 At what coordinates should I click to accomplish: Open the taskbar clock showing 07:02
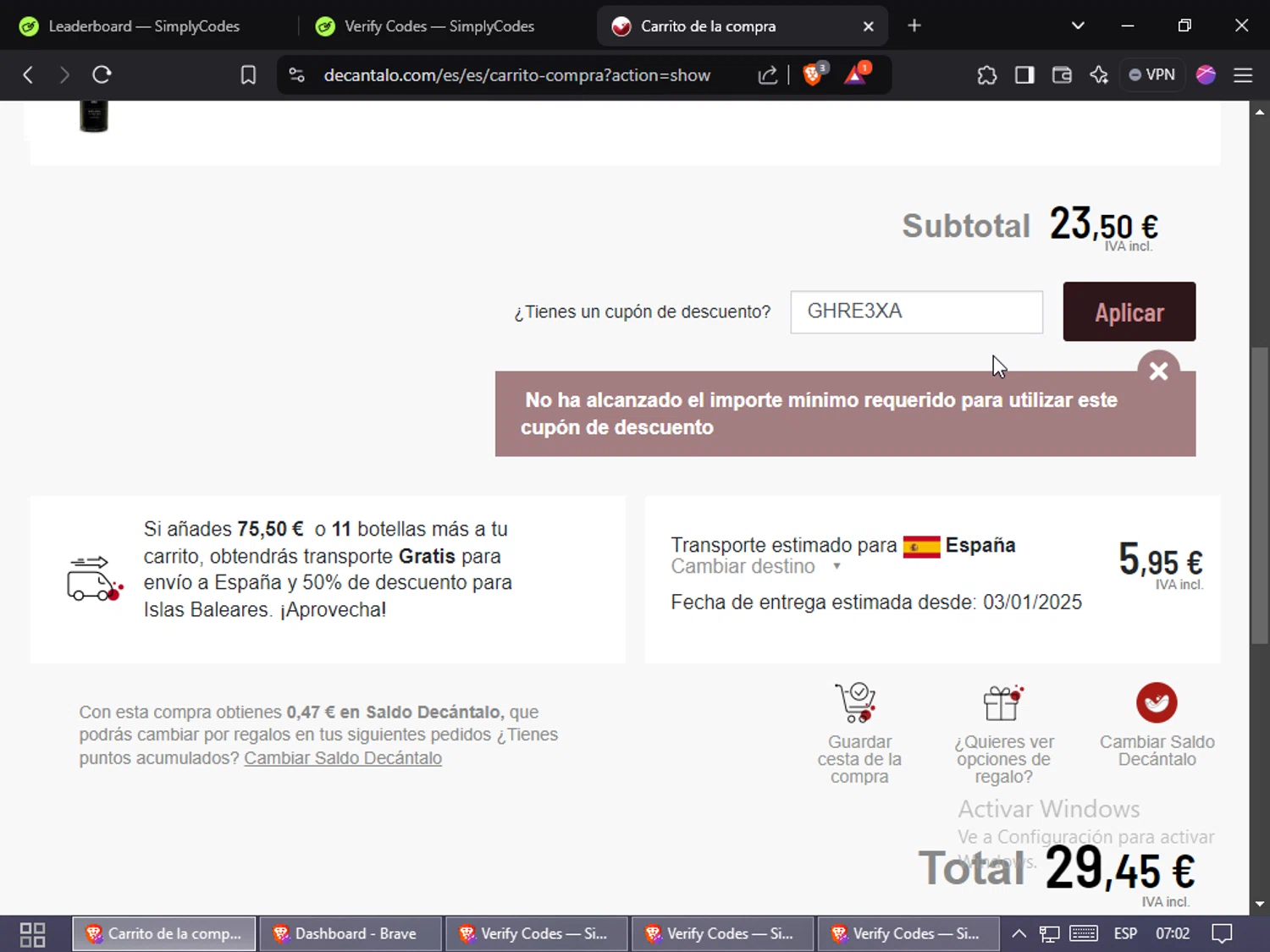coord(1173,934)
